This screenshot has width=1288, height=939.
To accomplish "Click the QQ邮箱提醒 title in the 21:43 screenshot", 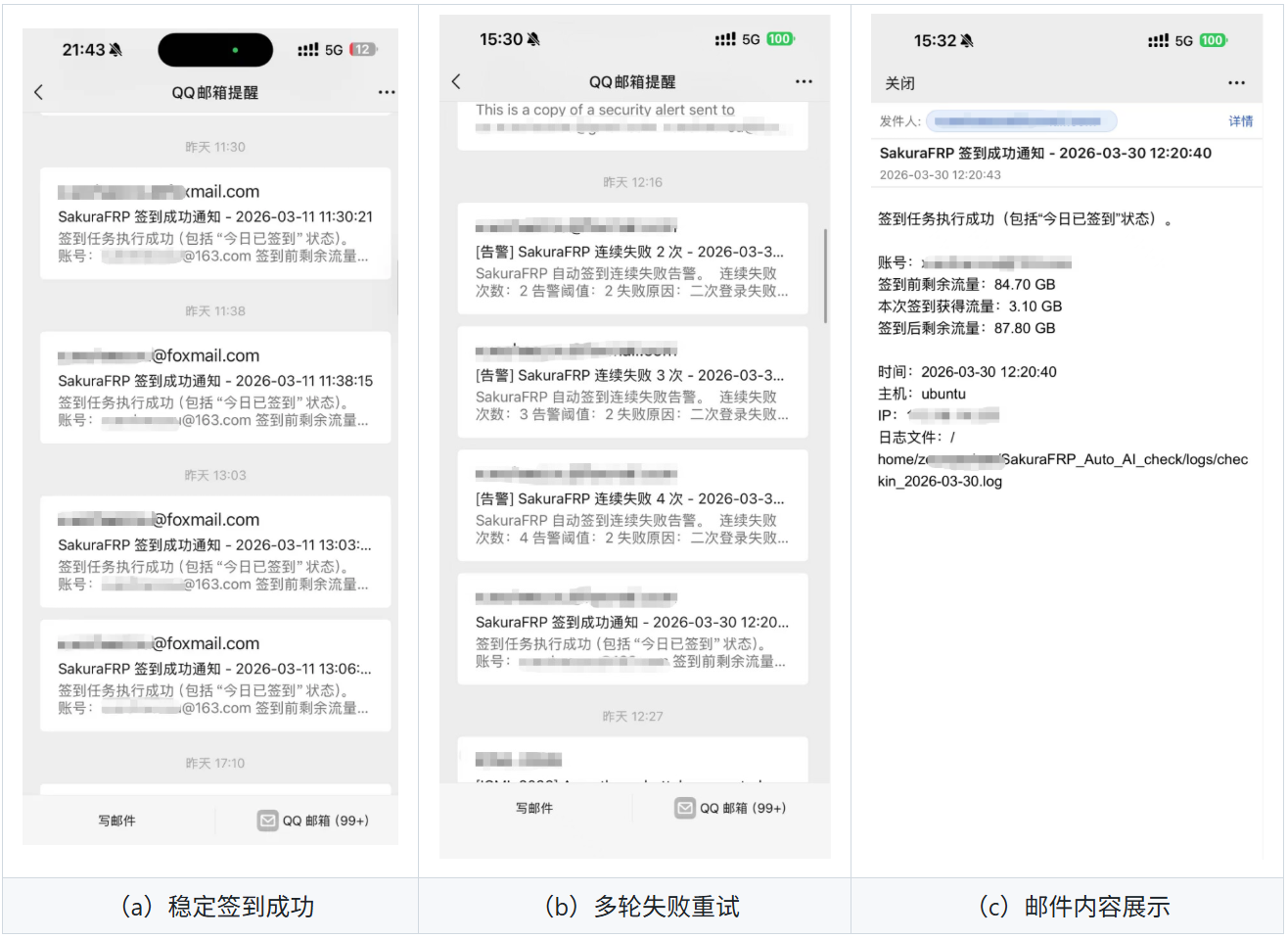I will [x=215, y=92].
